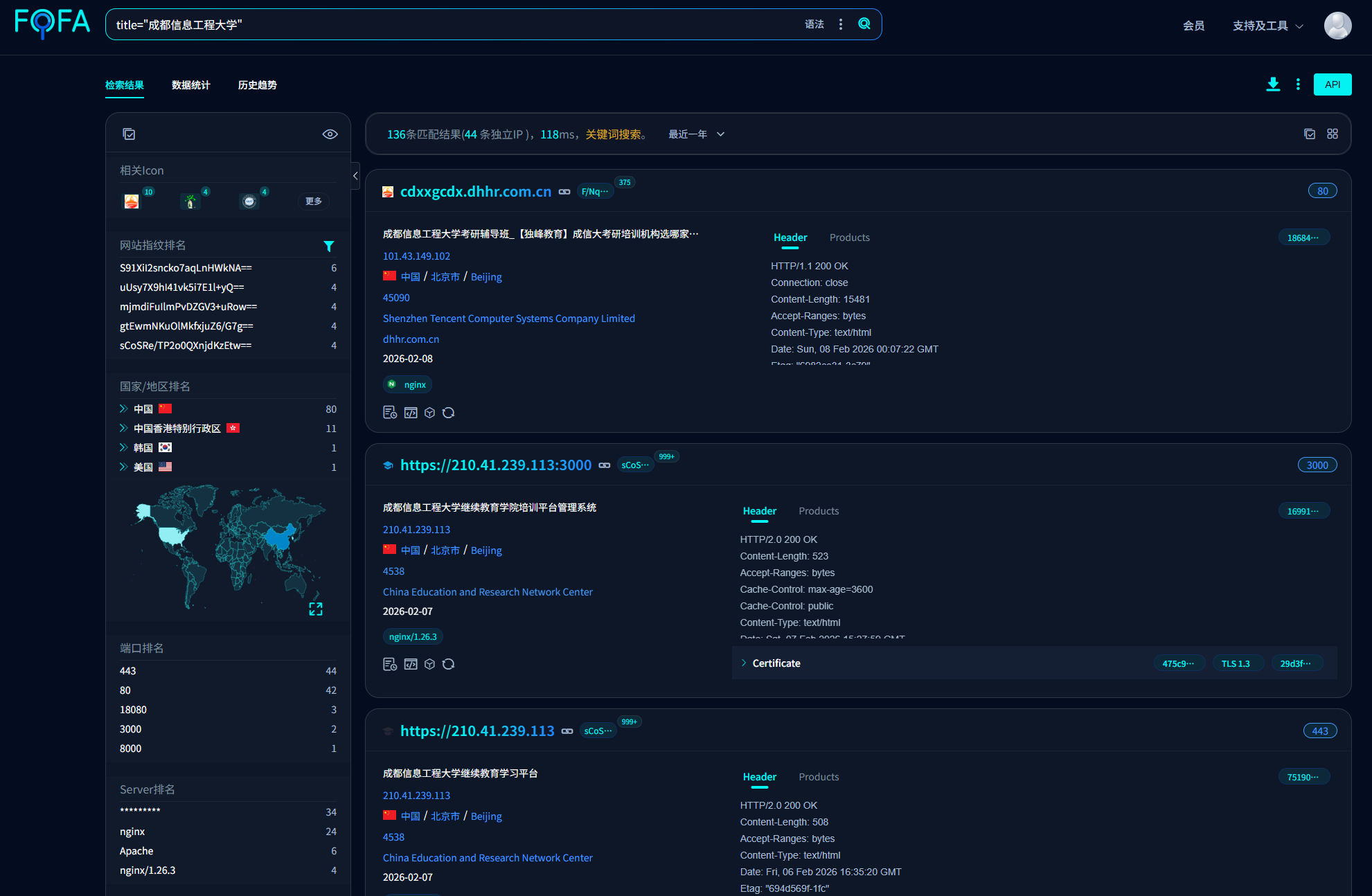Open the 支持及工具 dropdown menu
The image size is (1372, 896).
(x=1267, y=26)
